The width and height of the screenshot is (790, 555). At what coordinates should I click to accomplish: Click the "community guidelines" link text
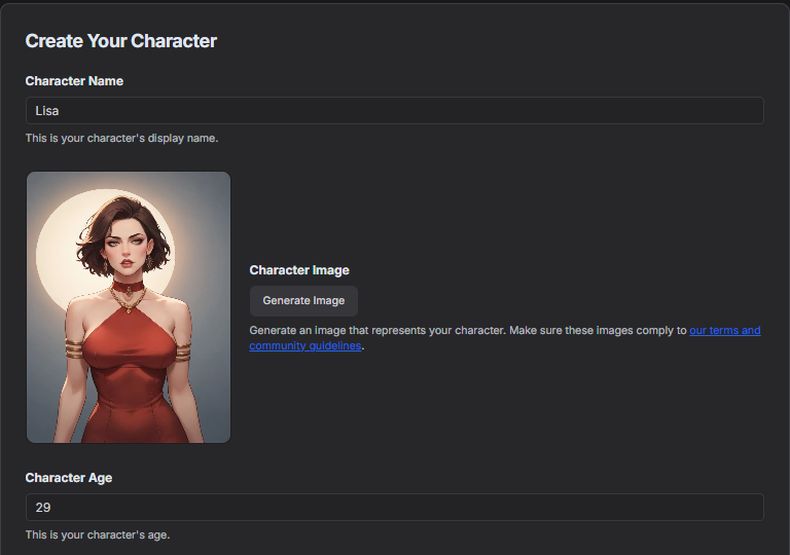click(305, 346)
